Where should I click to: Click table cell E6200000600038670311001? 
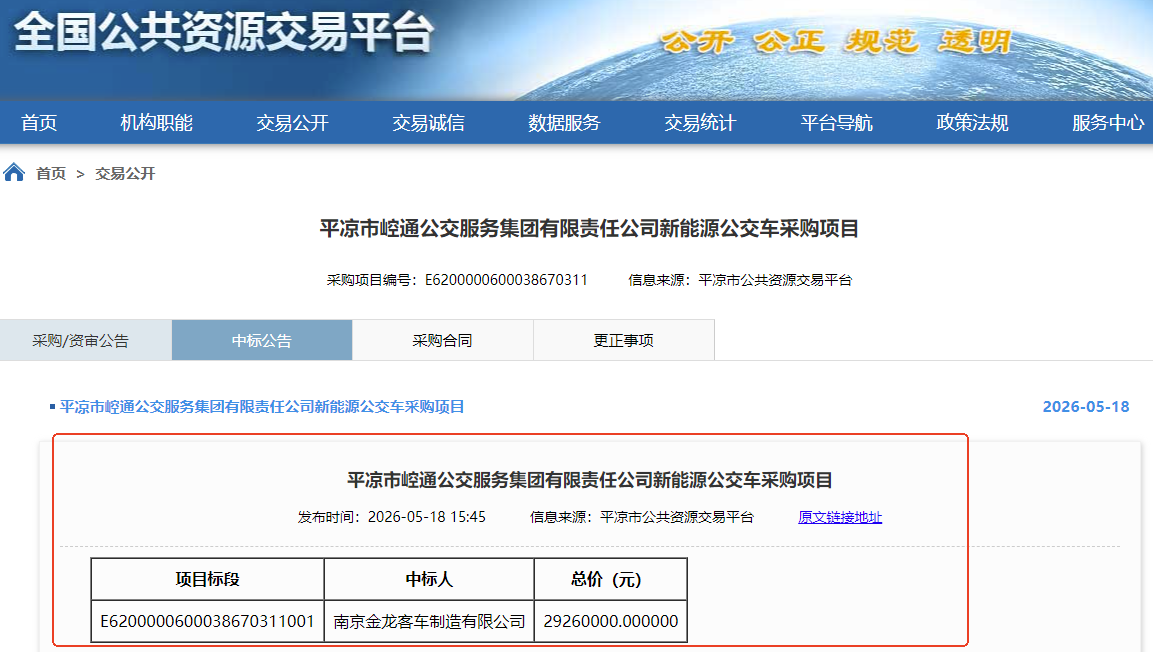click(207, 621)
